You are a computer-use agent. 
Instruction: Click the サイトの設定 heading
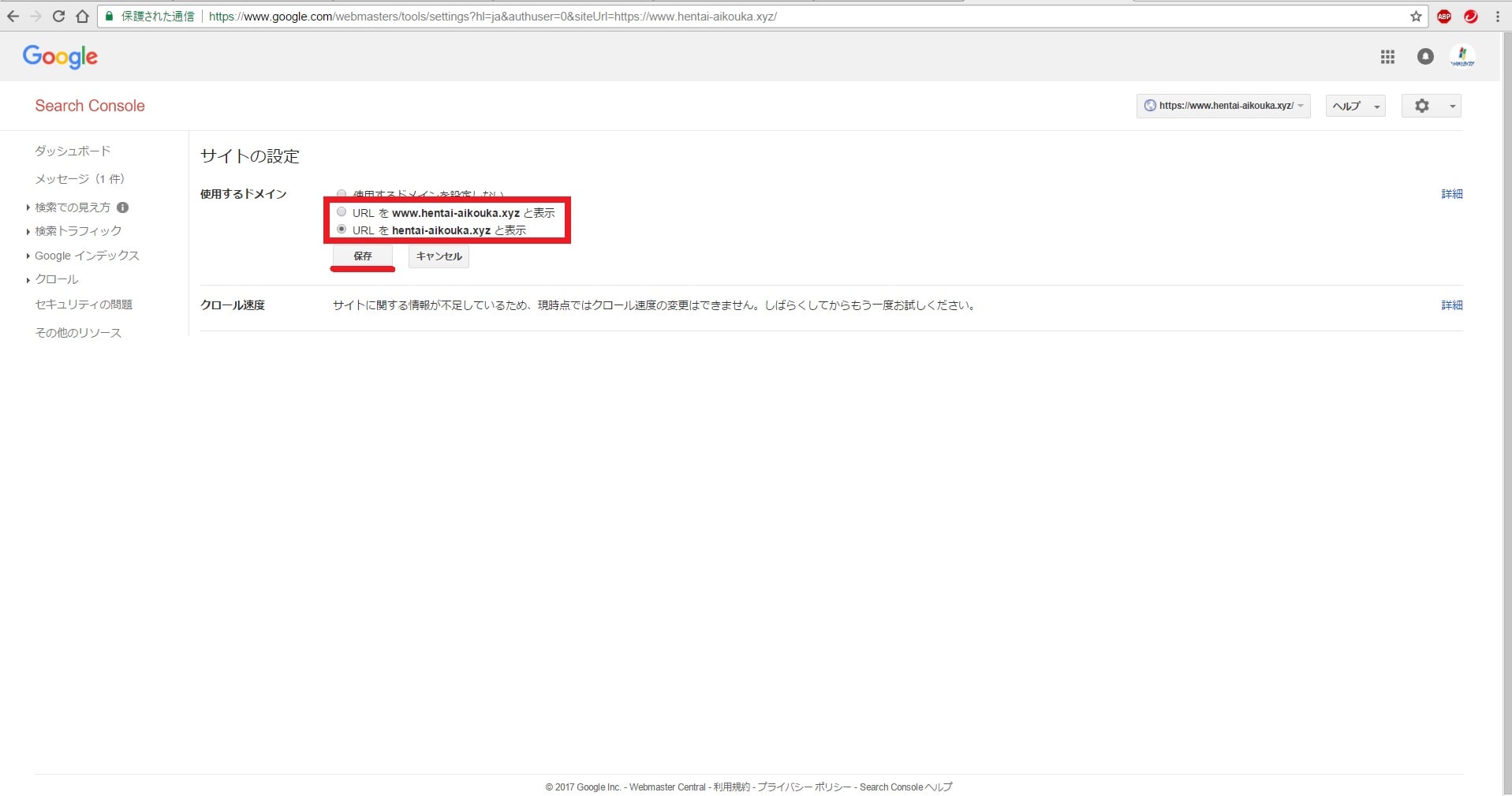click(250, 156)
